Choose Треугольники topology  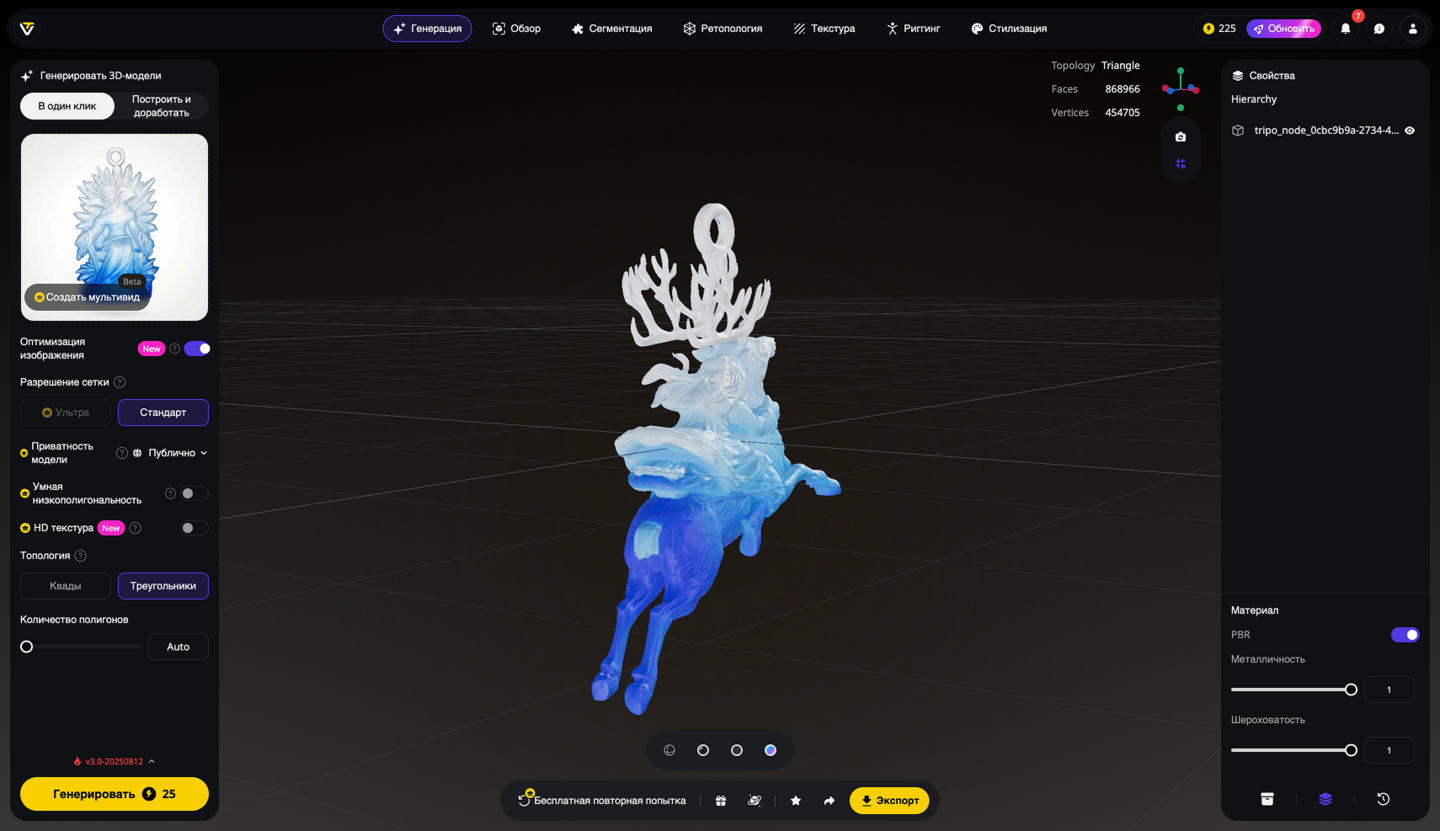(163, 586)
